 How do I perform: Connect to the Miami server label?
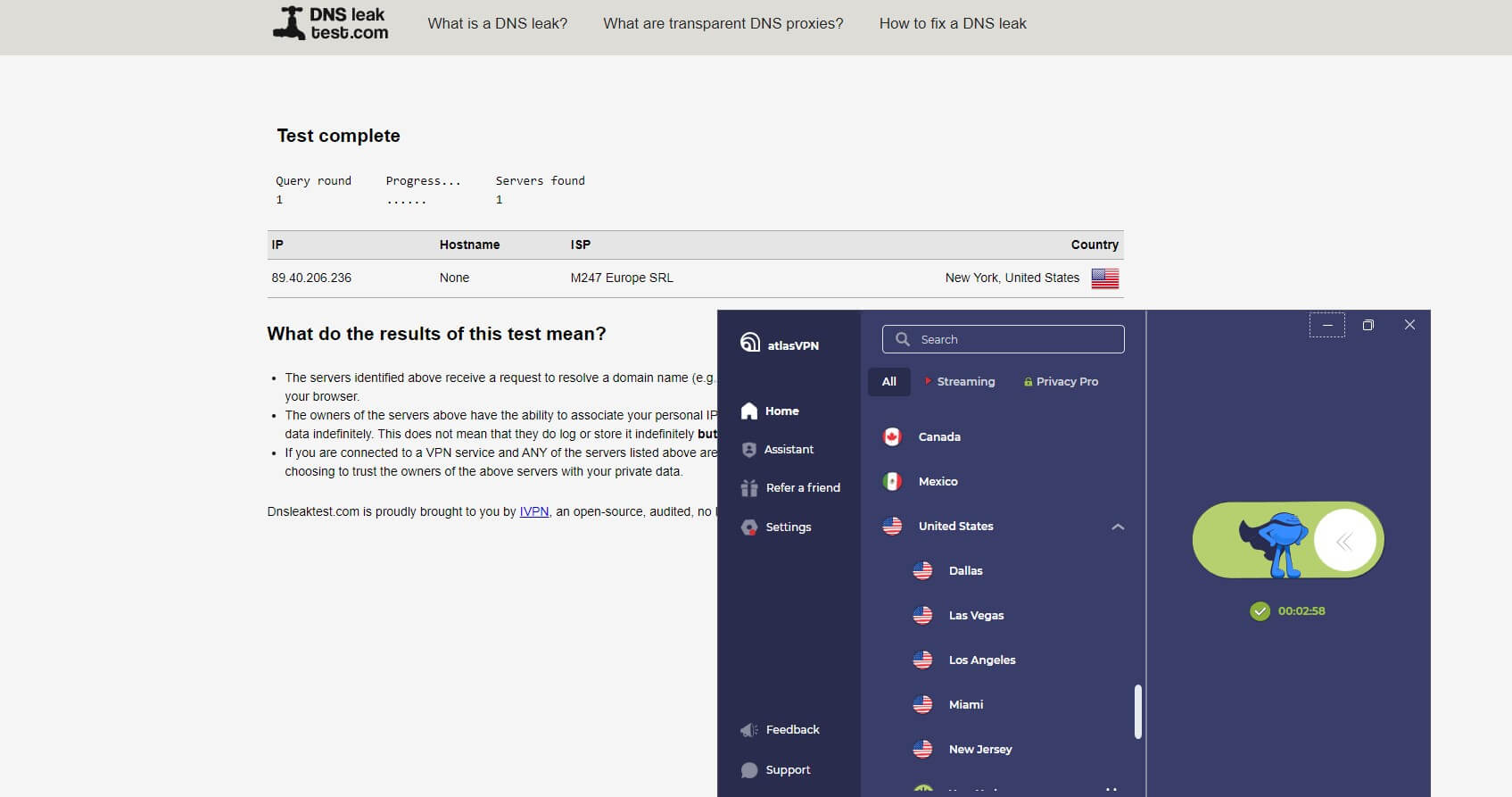coord(966,704)
